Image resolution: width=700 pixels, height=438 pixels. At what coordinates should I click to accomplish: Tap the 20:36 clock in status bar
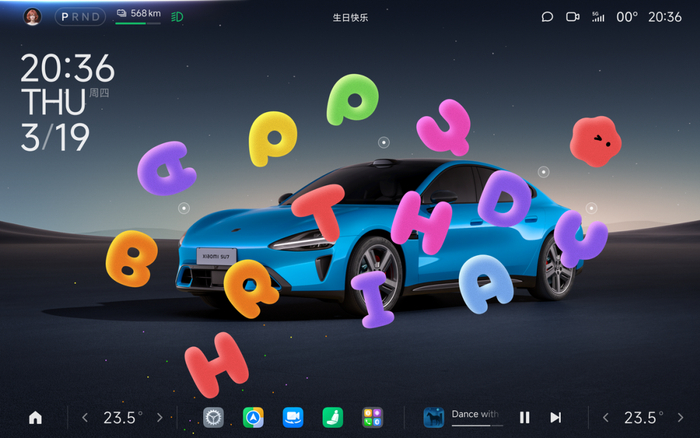coord(665,17)
